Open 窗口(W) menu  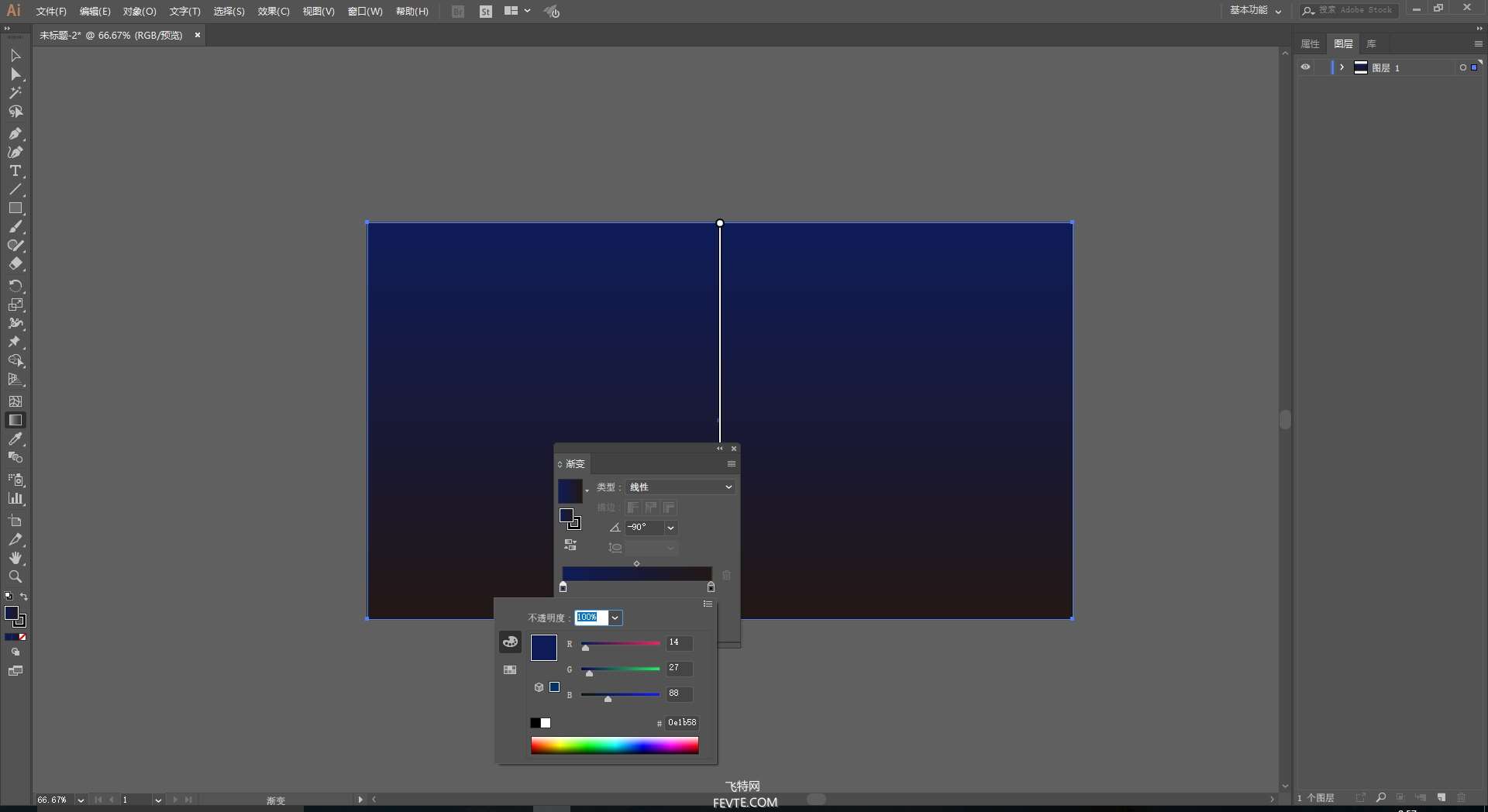pyautogui.click(x=365, y=12)
